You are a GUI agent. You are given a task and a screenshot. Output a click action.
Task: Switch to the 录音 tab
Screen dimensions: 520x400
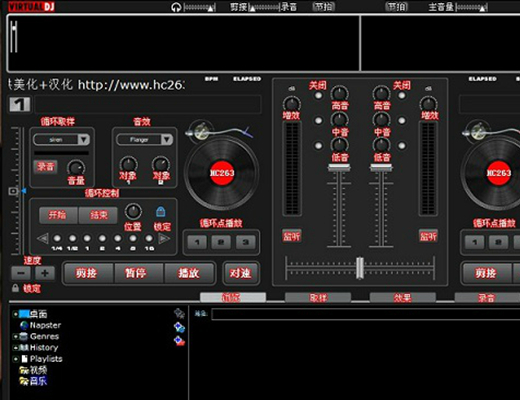487,297
